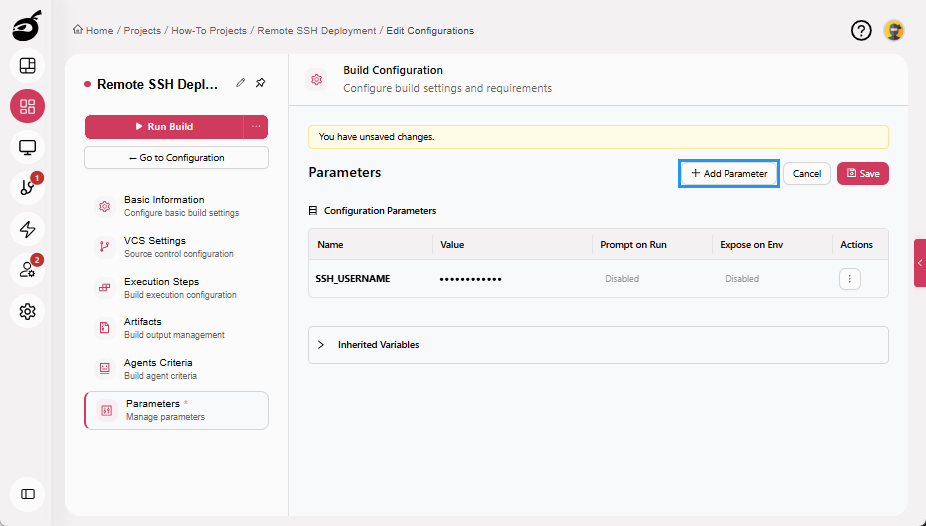
Task: Open the Basic Information section
Action: tap(176, 206)
